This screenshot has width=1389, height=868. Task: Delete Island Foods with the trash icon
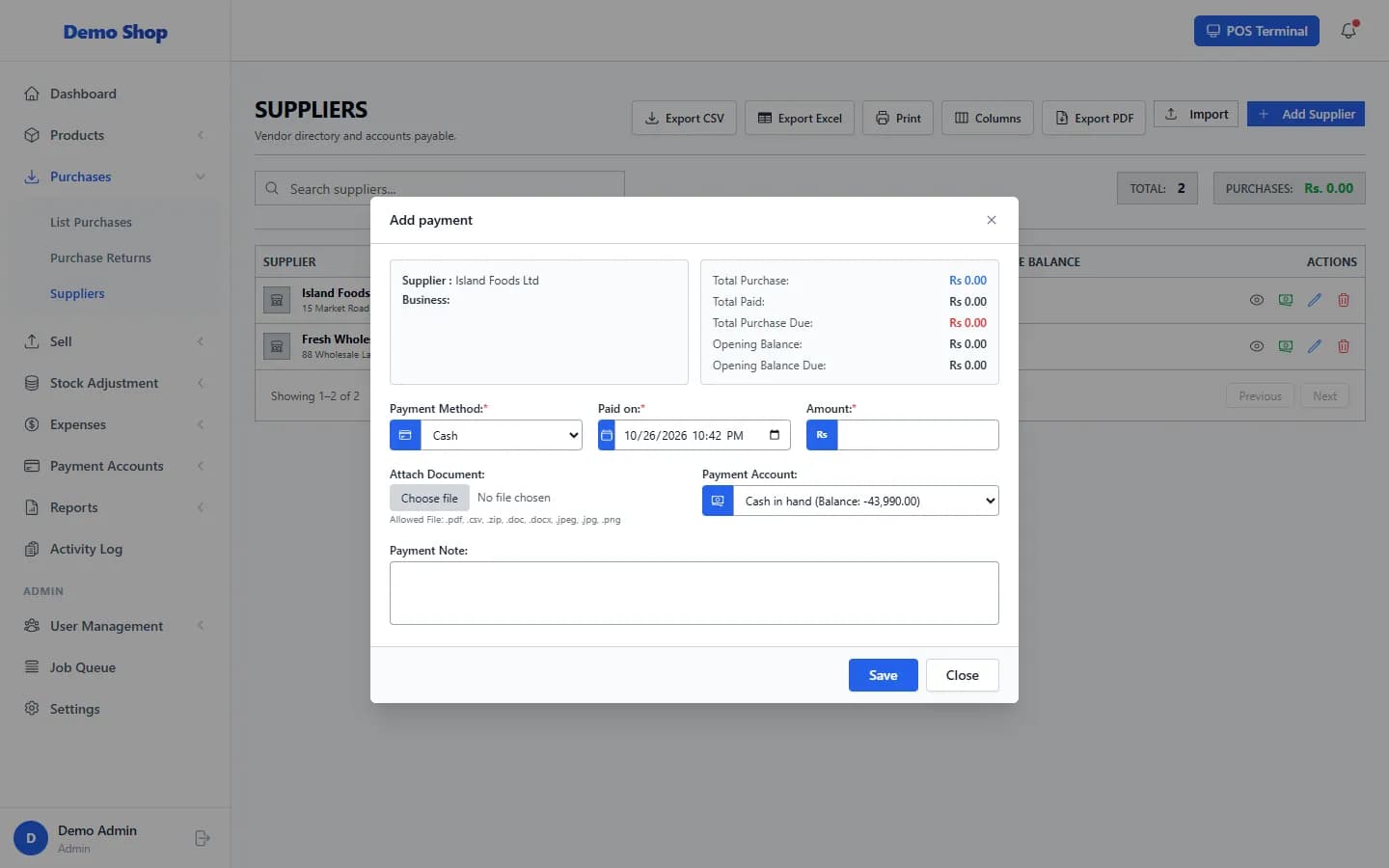pyautogui.click(x=1343, y=300)
